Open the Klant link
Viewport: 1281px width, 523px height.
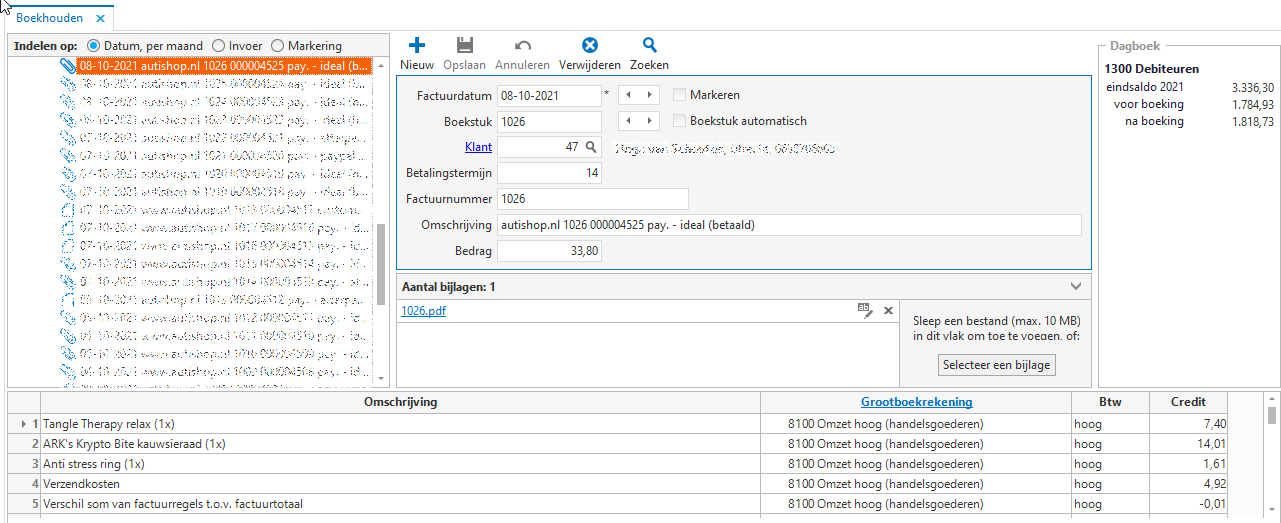(x=479, y=147)
